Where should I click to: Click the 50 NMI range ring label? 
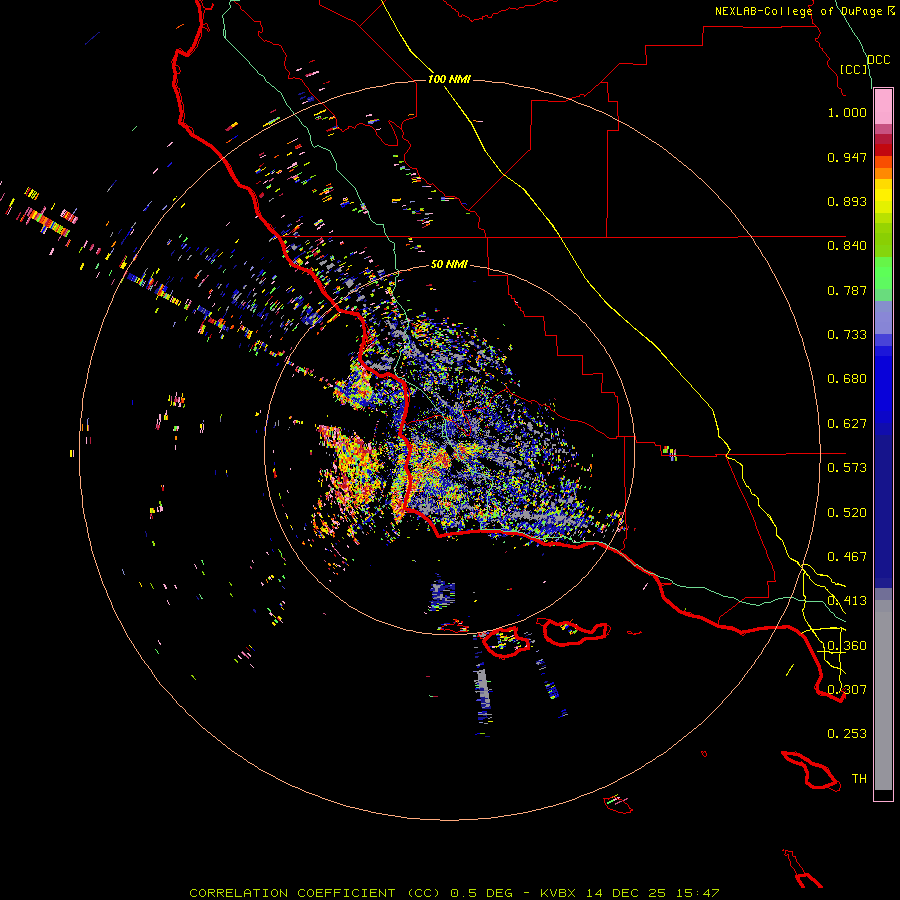click(x=449, y=264)
